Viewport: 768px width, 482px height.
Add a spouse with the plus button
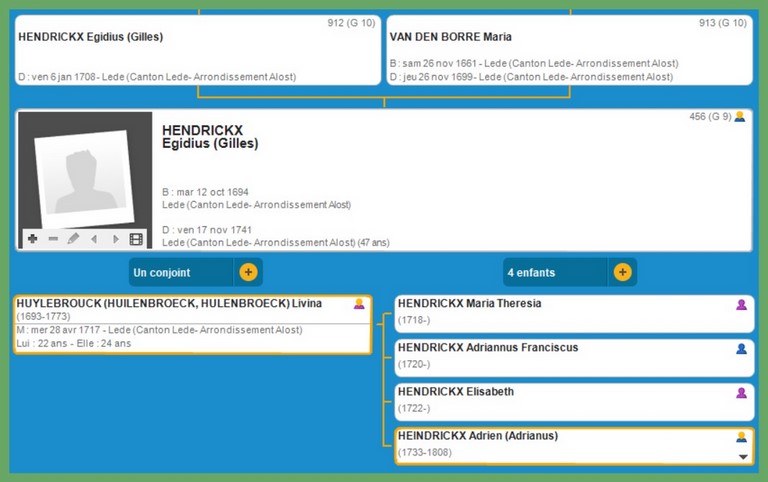click(x=248, y=272)
